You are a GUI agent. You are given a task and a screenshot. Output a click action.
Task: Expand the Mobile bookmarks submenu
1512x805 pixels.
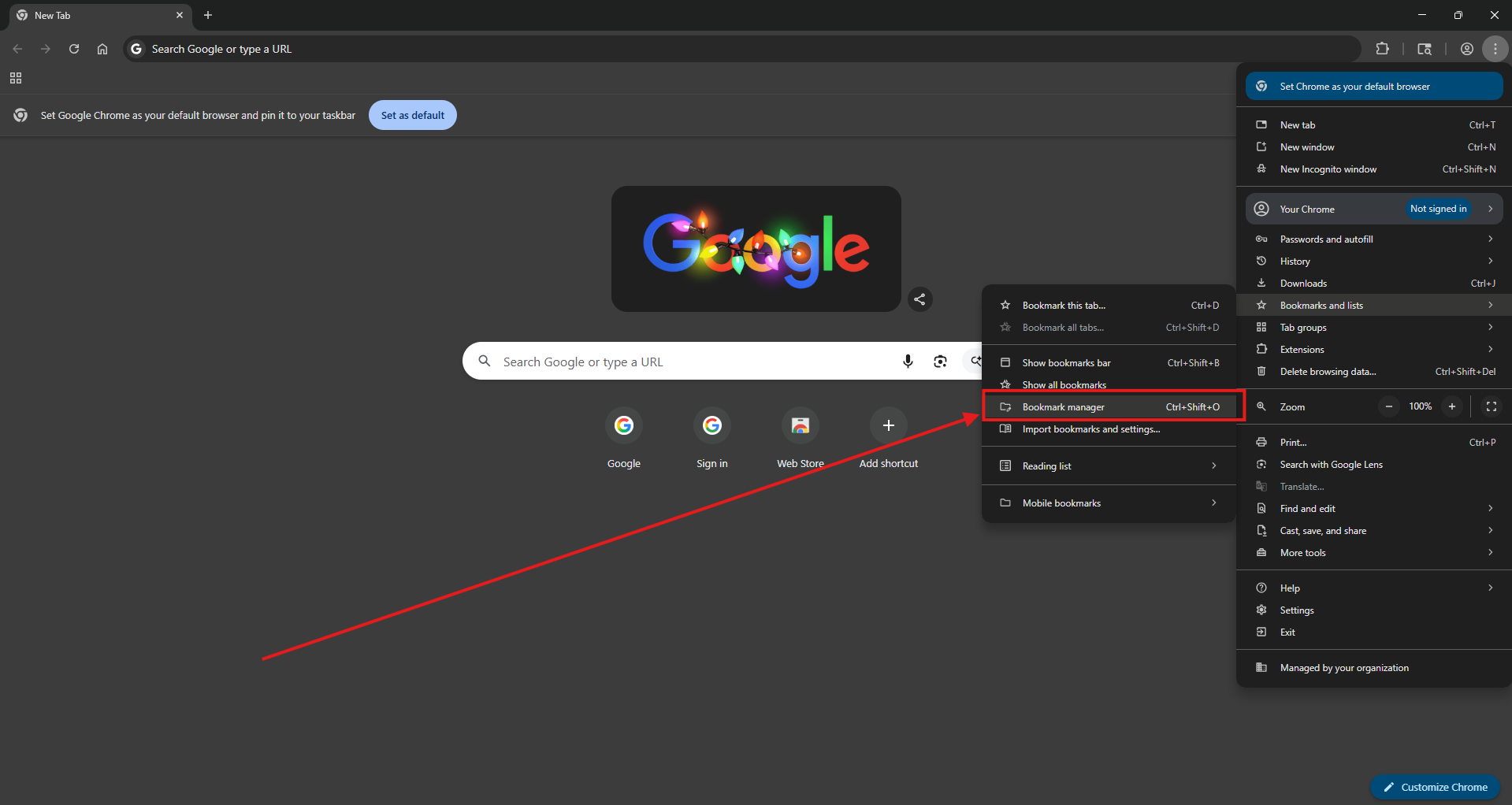(1109, 503)
